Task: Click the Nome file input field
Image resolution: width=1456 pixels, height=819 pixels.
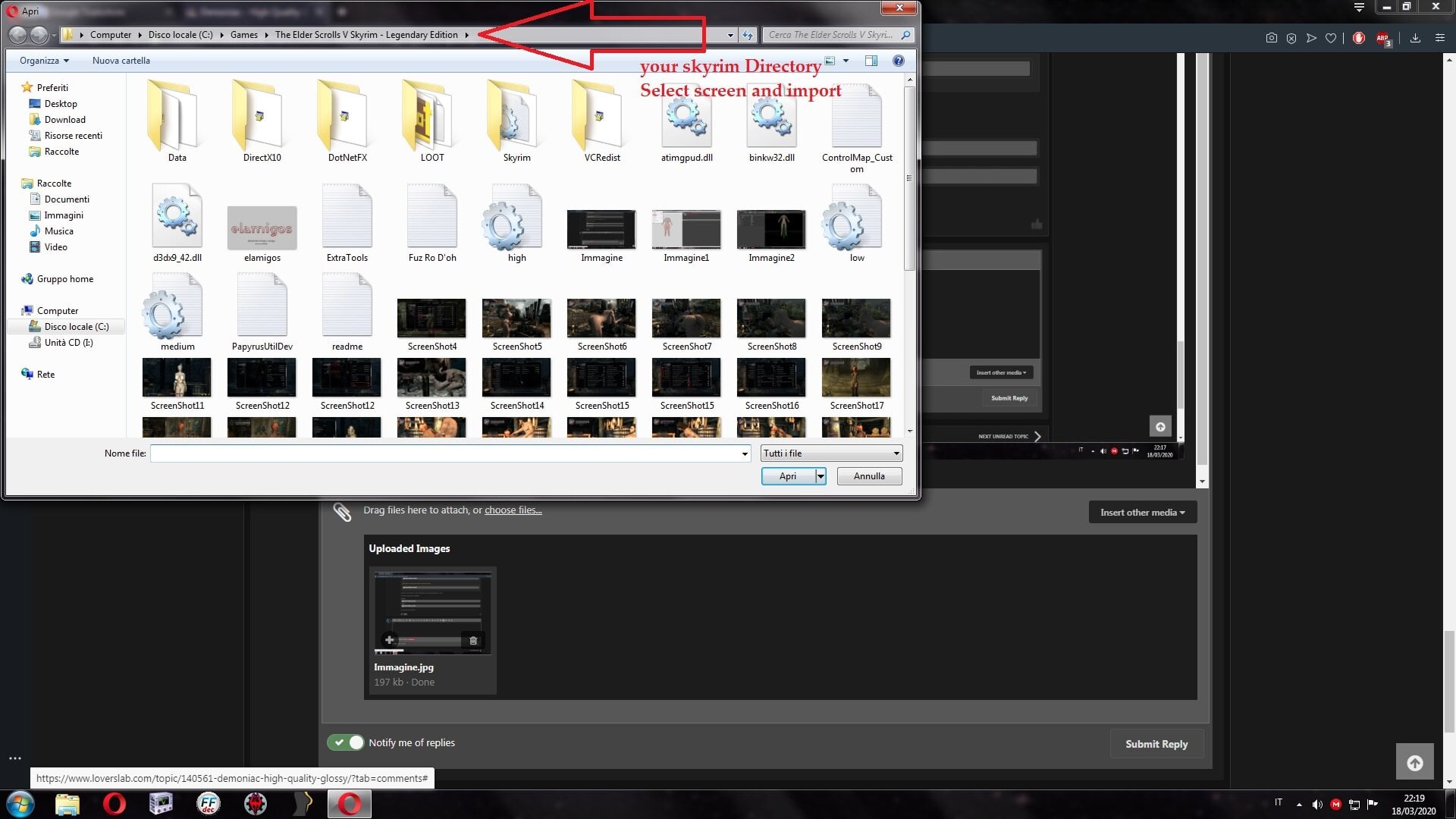Action: click(x=444, y=453)
